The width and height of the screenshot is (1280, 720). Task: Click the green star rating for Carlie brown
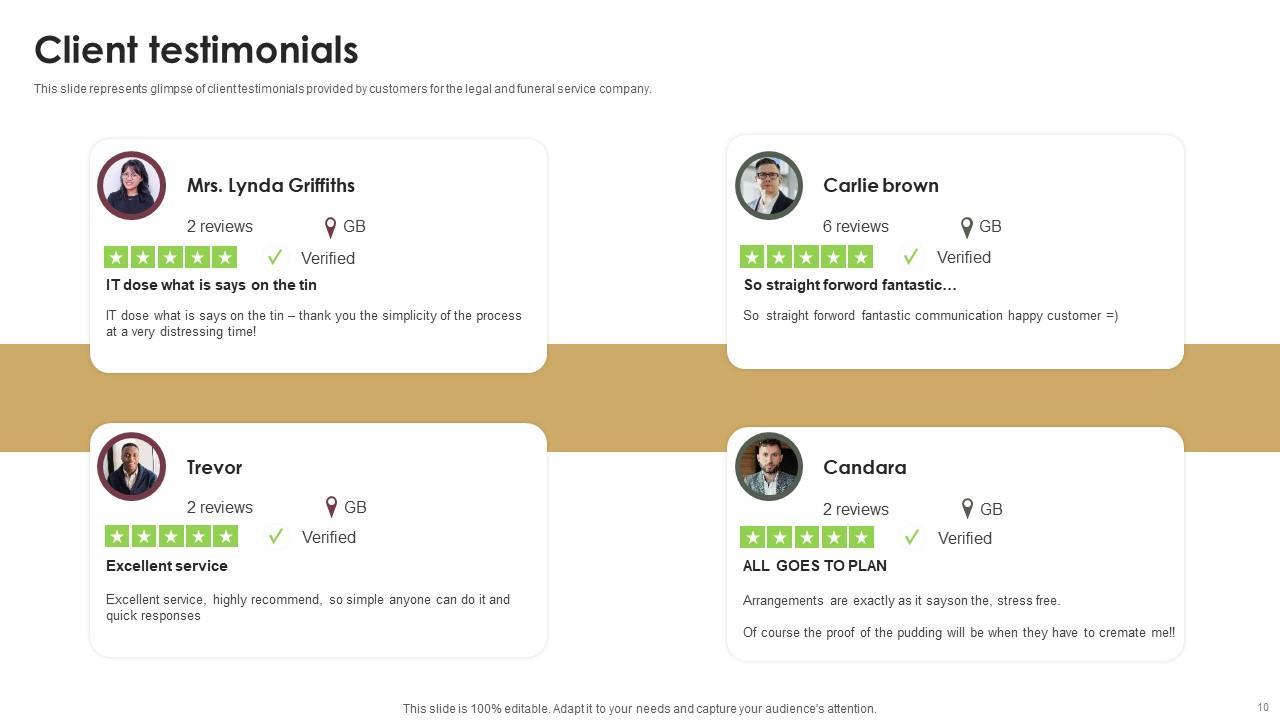point(806,257)
